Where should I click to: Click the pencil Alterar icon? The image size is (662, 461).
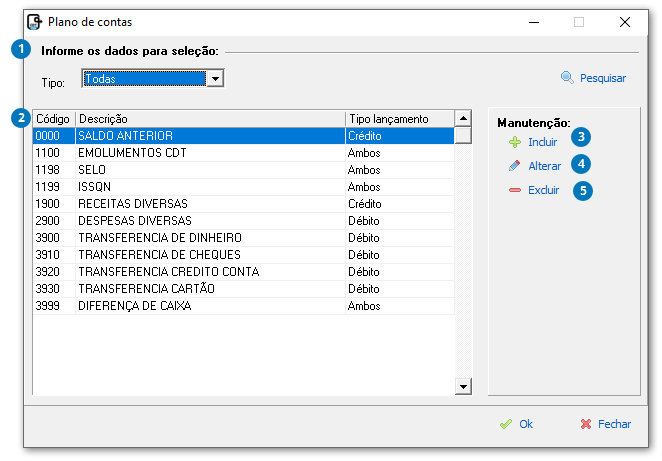coord(515,166)
